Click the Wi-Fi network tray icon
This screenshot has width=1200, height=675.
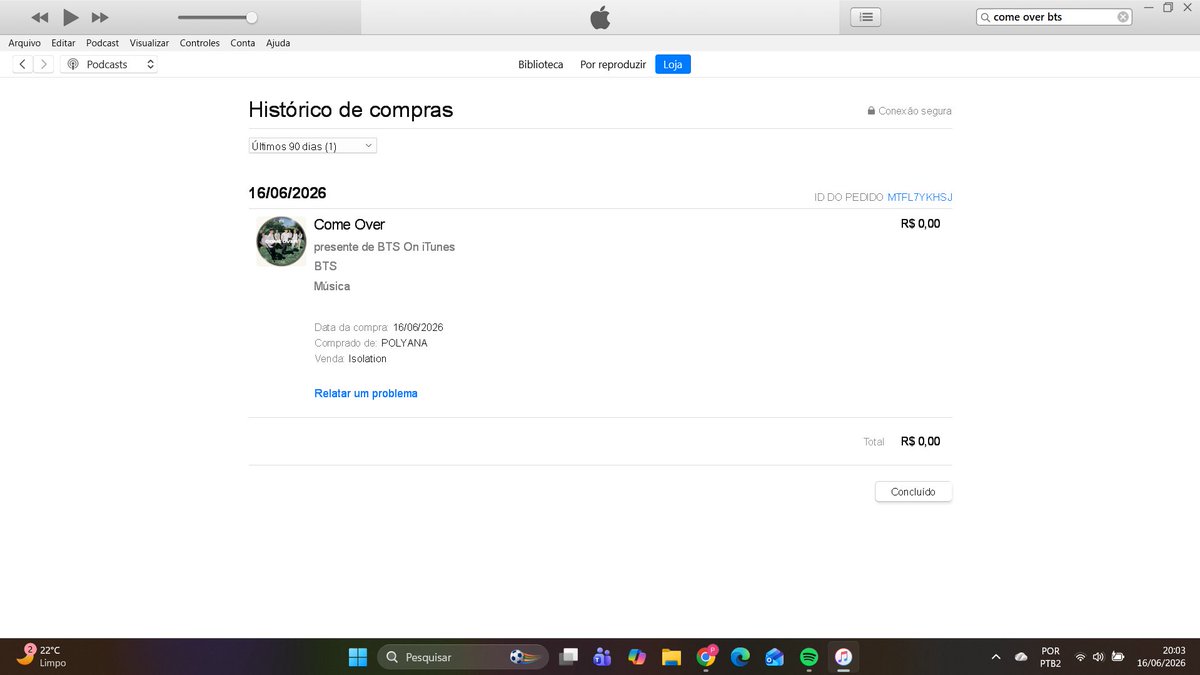click(1080, 657)
